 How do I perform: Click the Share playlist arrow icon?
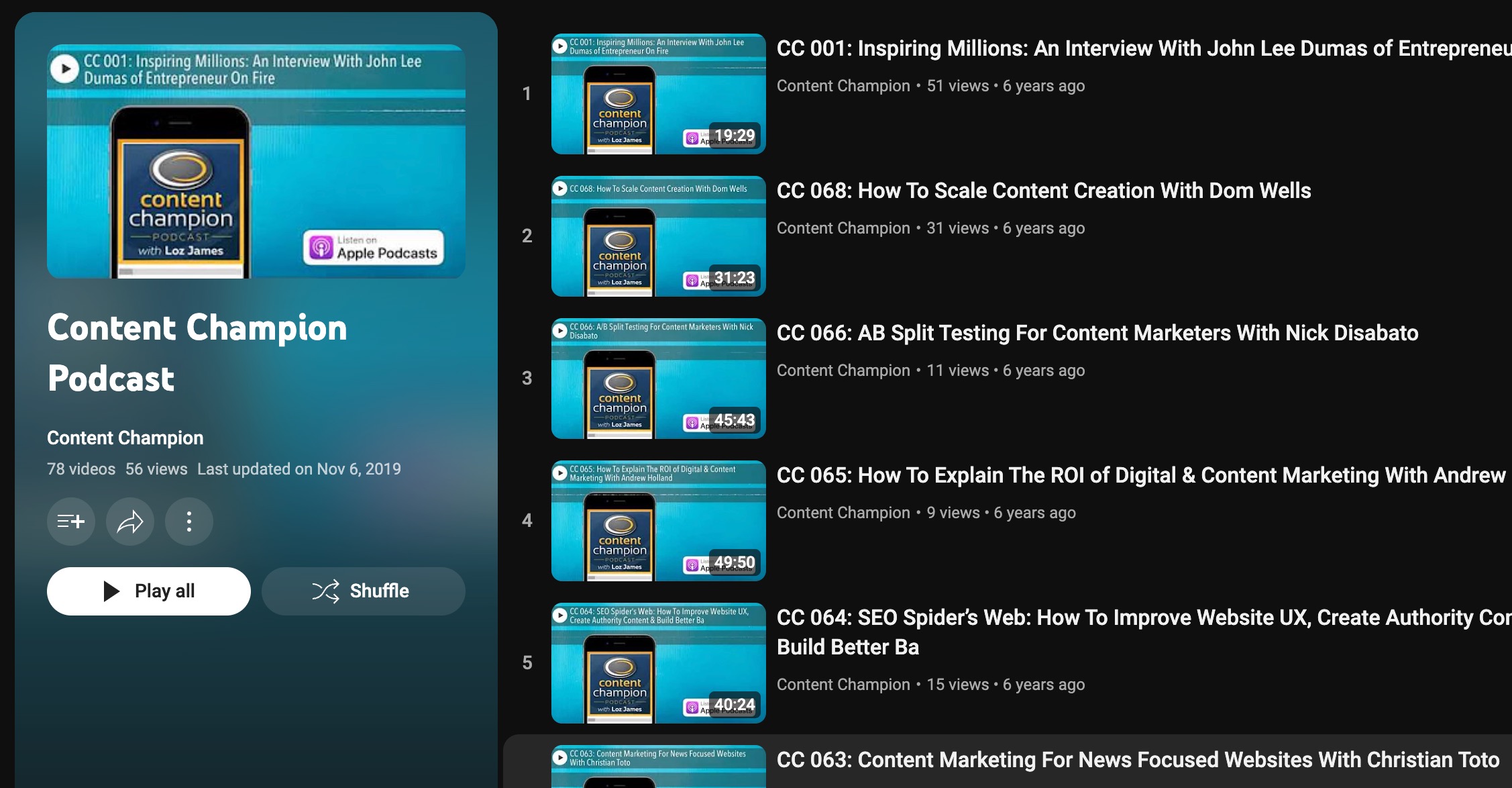coord(129,522)
